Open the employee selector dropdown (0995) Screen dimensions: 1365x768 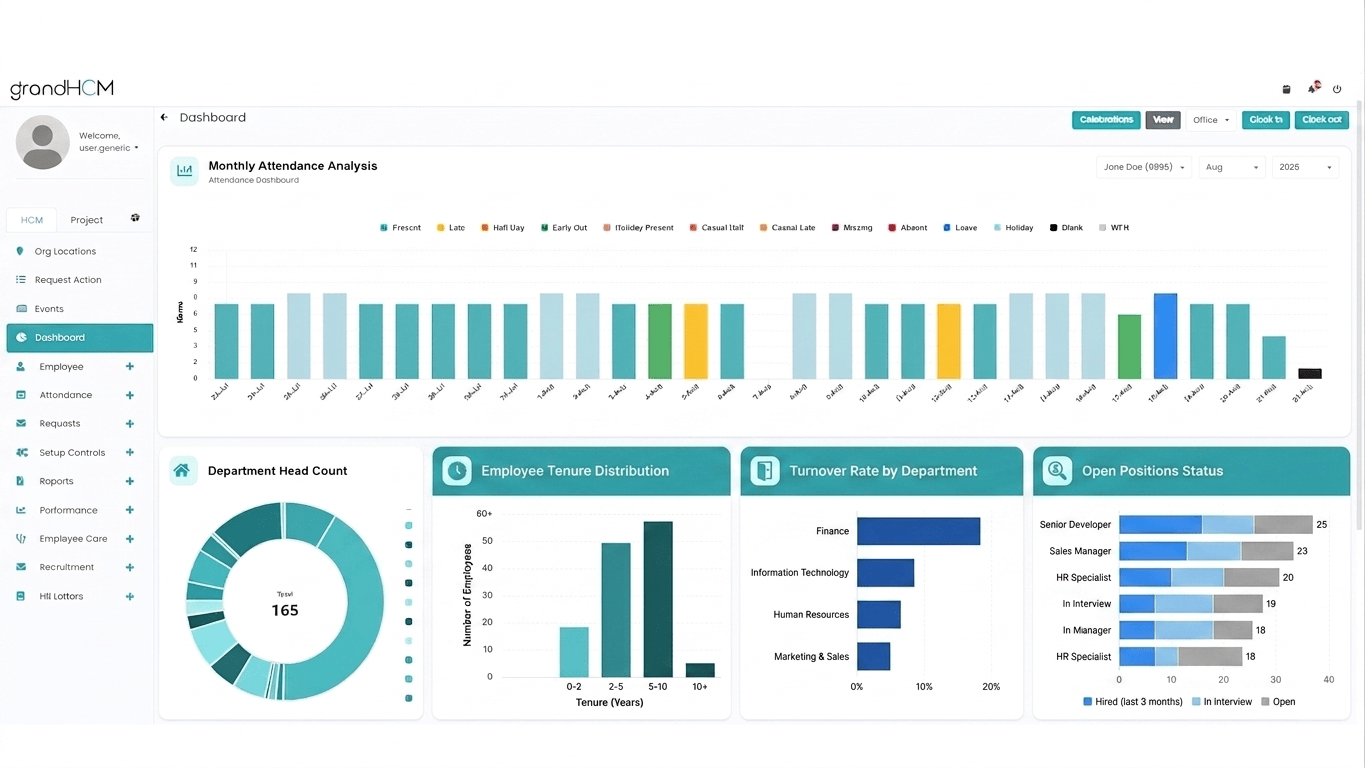pos(1144,167)
